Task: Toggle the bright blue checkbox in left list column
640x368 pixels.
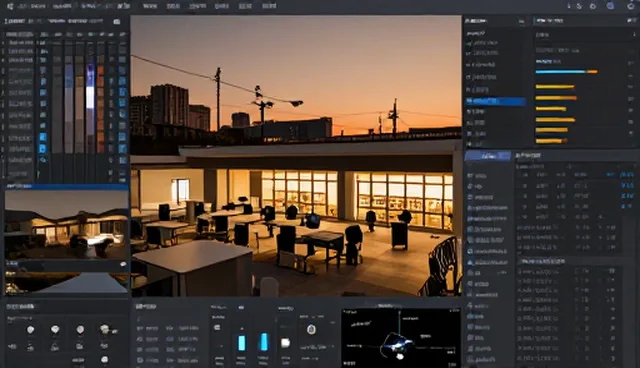Action: (42, 137)
